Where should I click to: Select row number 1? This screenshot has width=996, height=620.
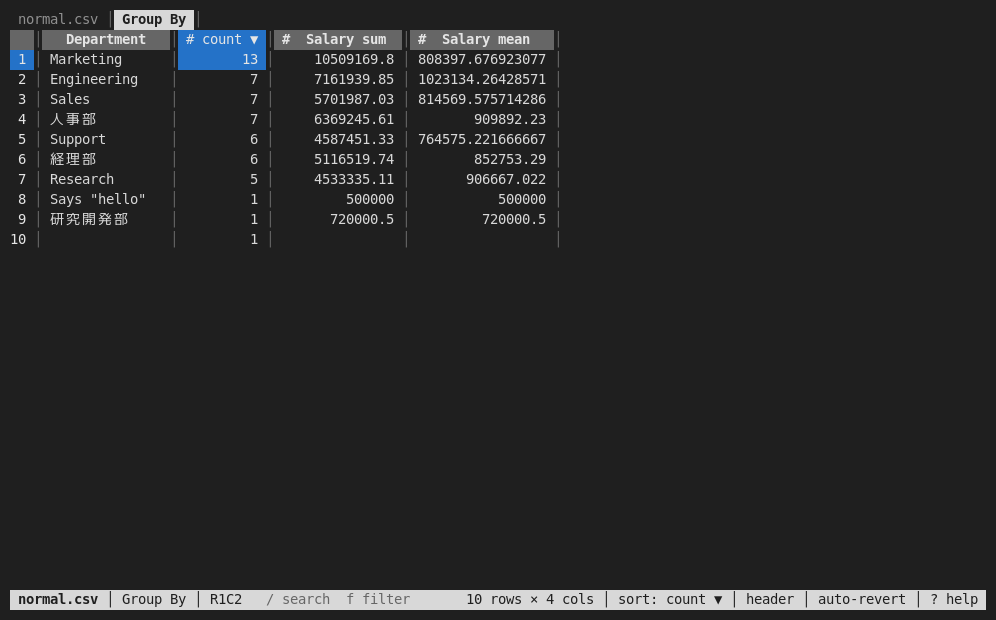[x=22, y=60]
